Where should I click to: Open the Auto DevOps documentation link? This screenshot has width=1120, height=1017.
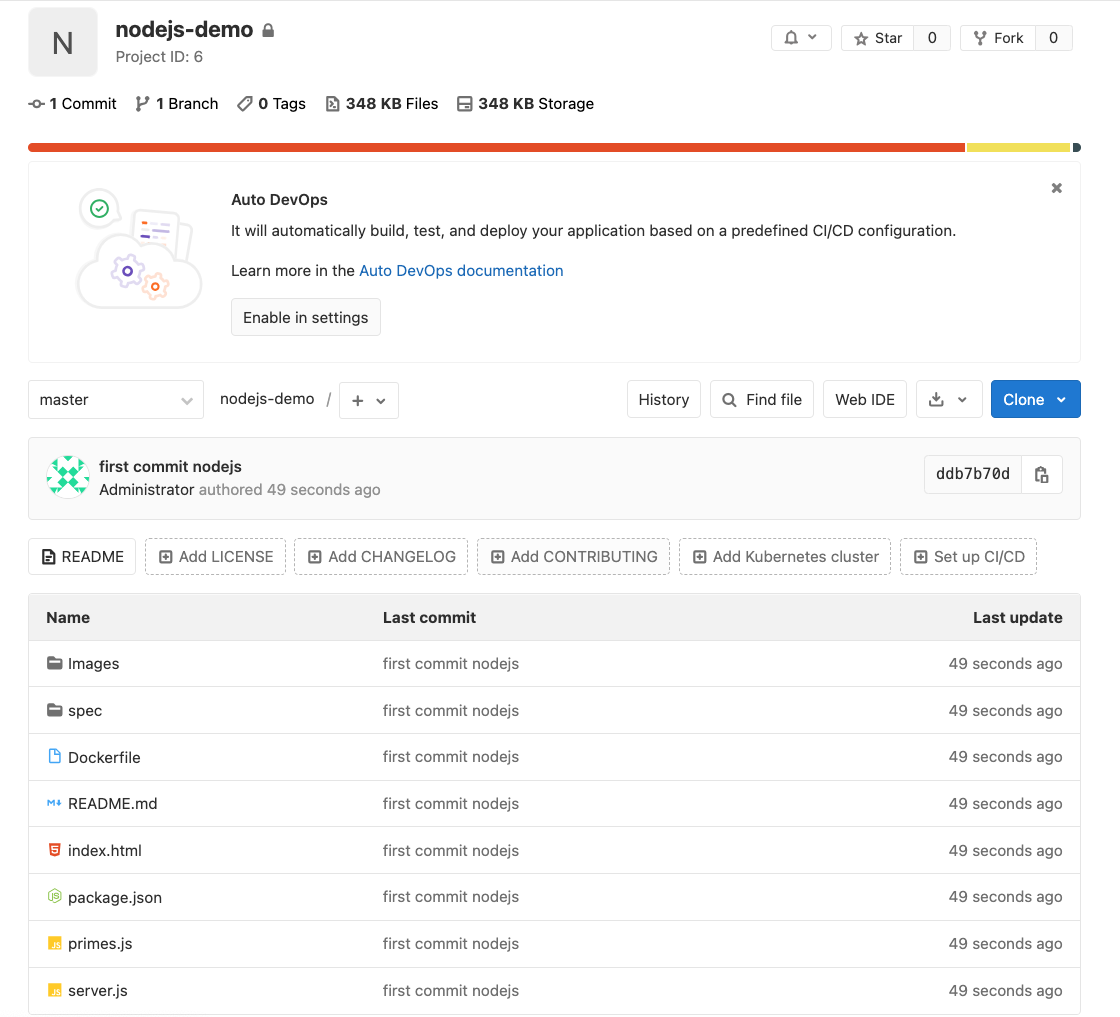point(461,271)
